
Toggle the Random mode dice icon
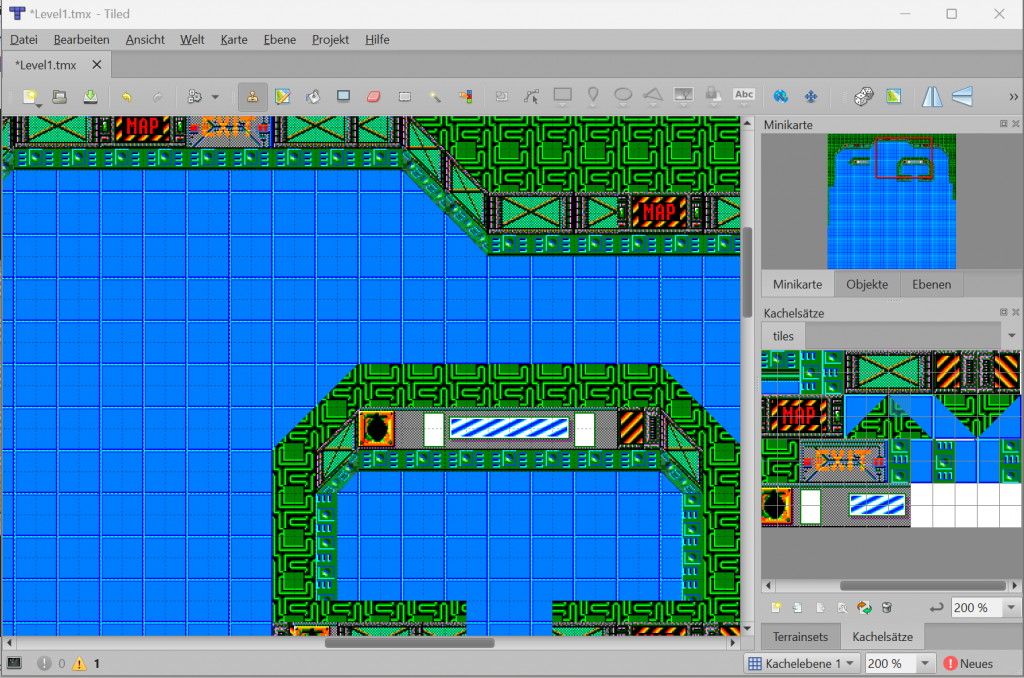tap(864, 96)
